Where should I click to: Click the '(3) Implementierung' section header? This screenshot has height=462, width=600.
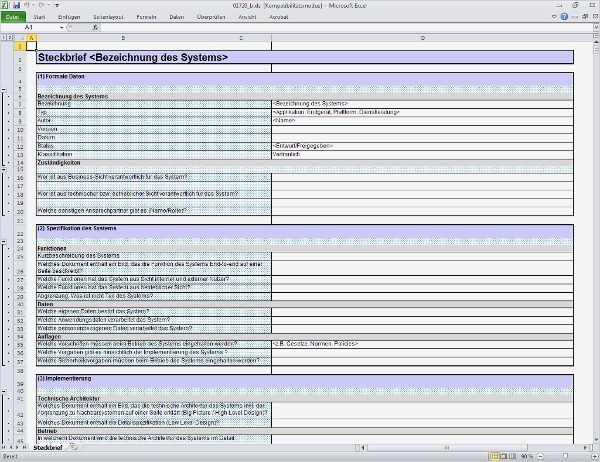305,381
